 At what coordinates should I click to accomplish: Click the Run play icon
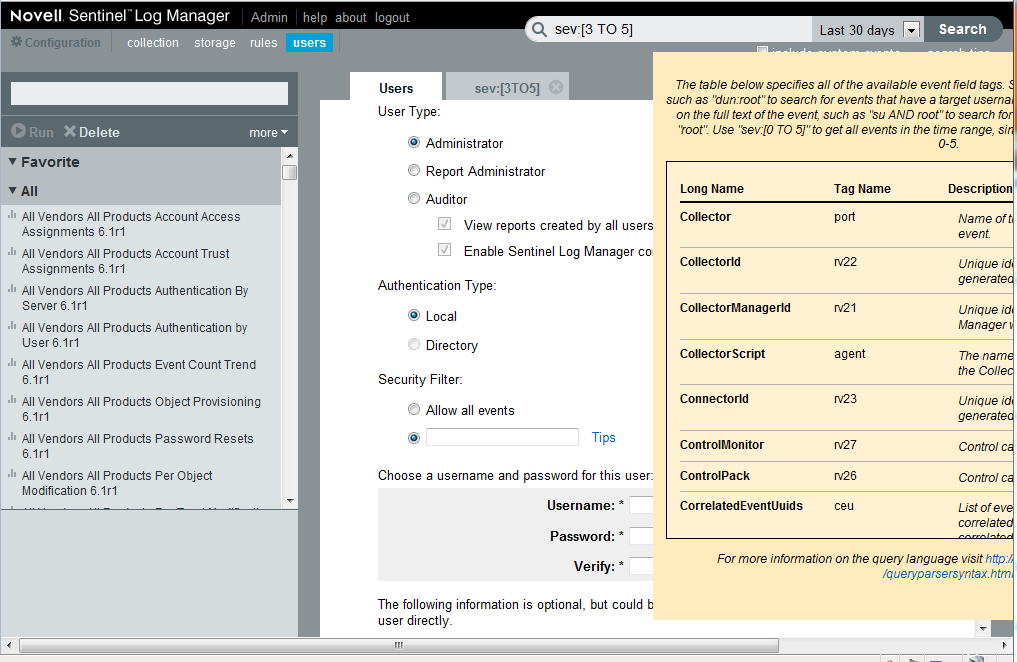click(18, 131)
